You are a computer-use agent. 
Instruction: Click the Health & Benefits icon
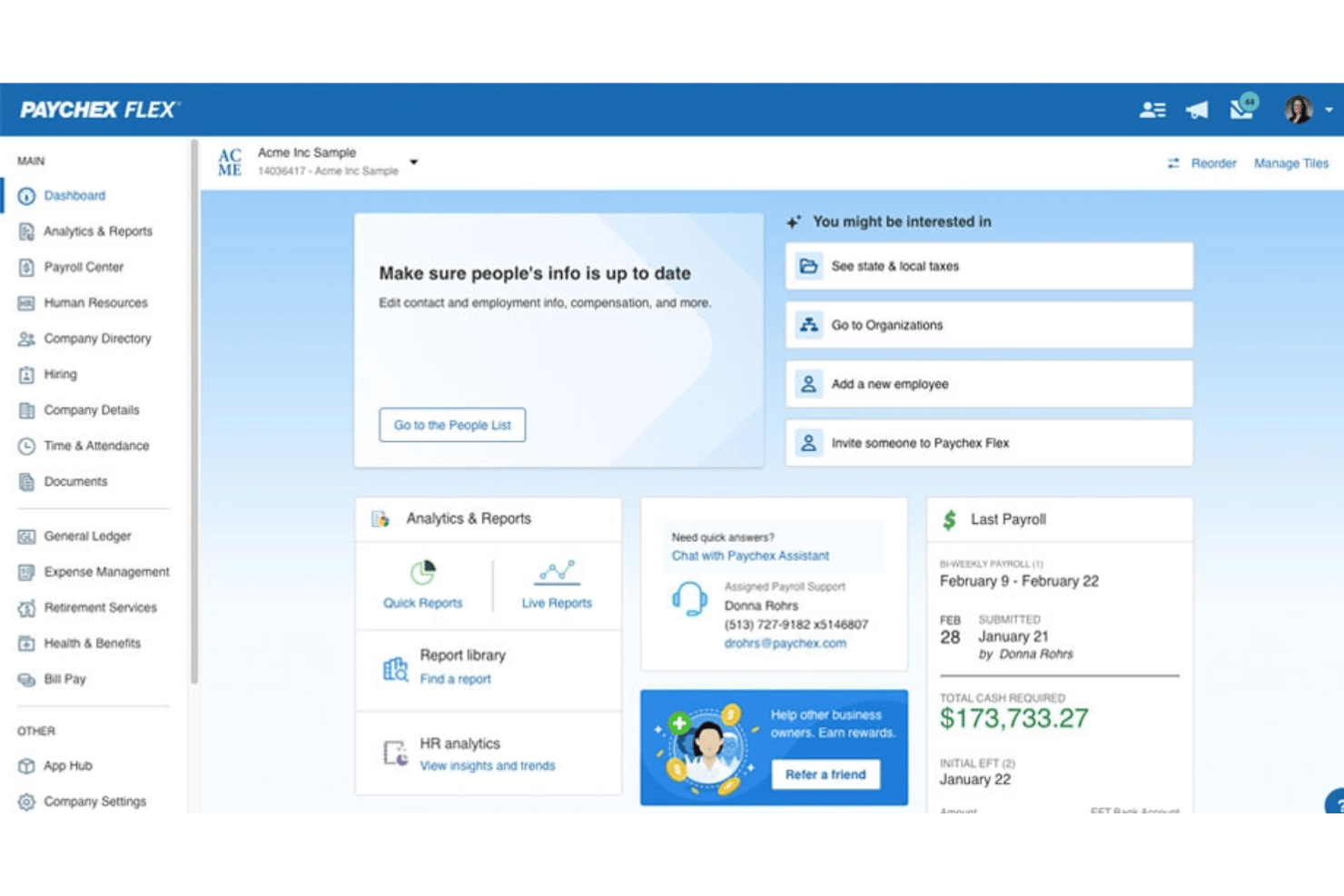click(x=26, y=644)
